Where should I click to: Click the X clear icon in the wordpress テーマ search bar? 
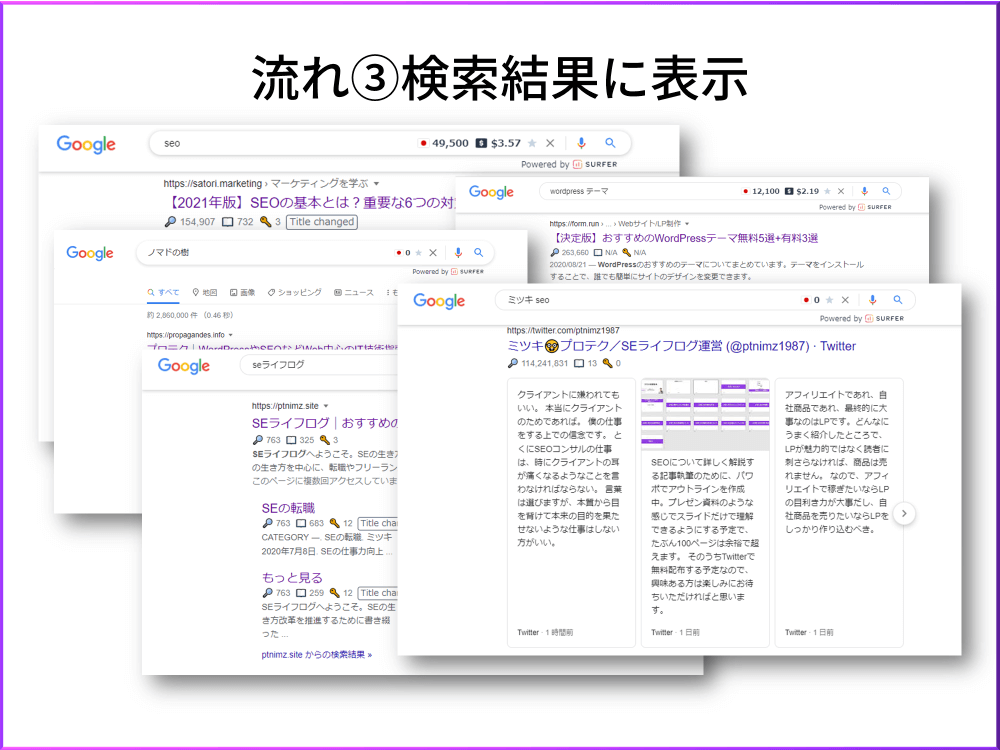tap(841, 191)
